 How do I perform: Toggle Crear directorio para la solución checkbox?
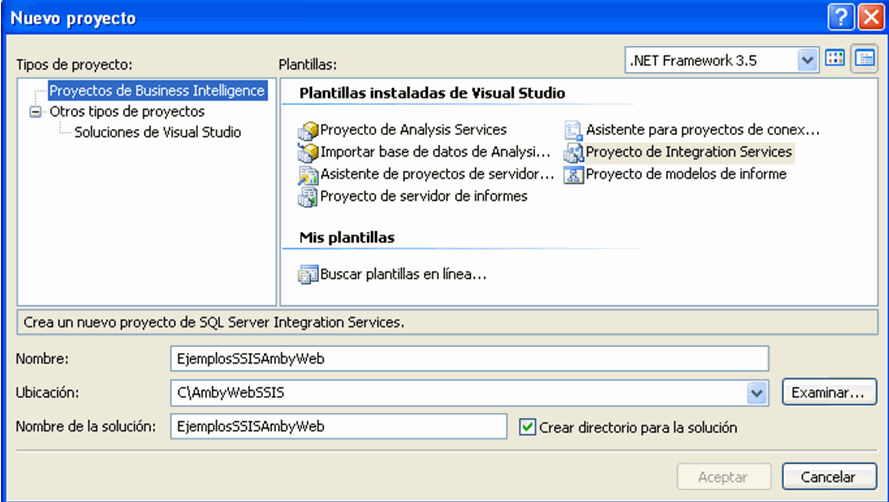[x=527, y=427]
